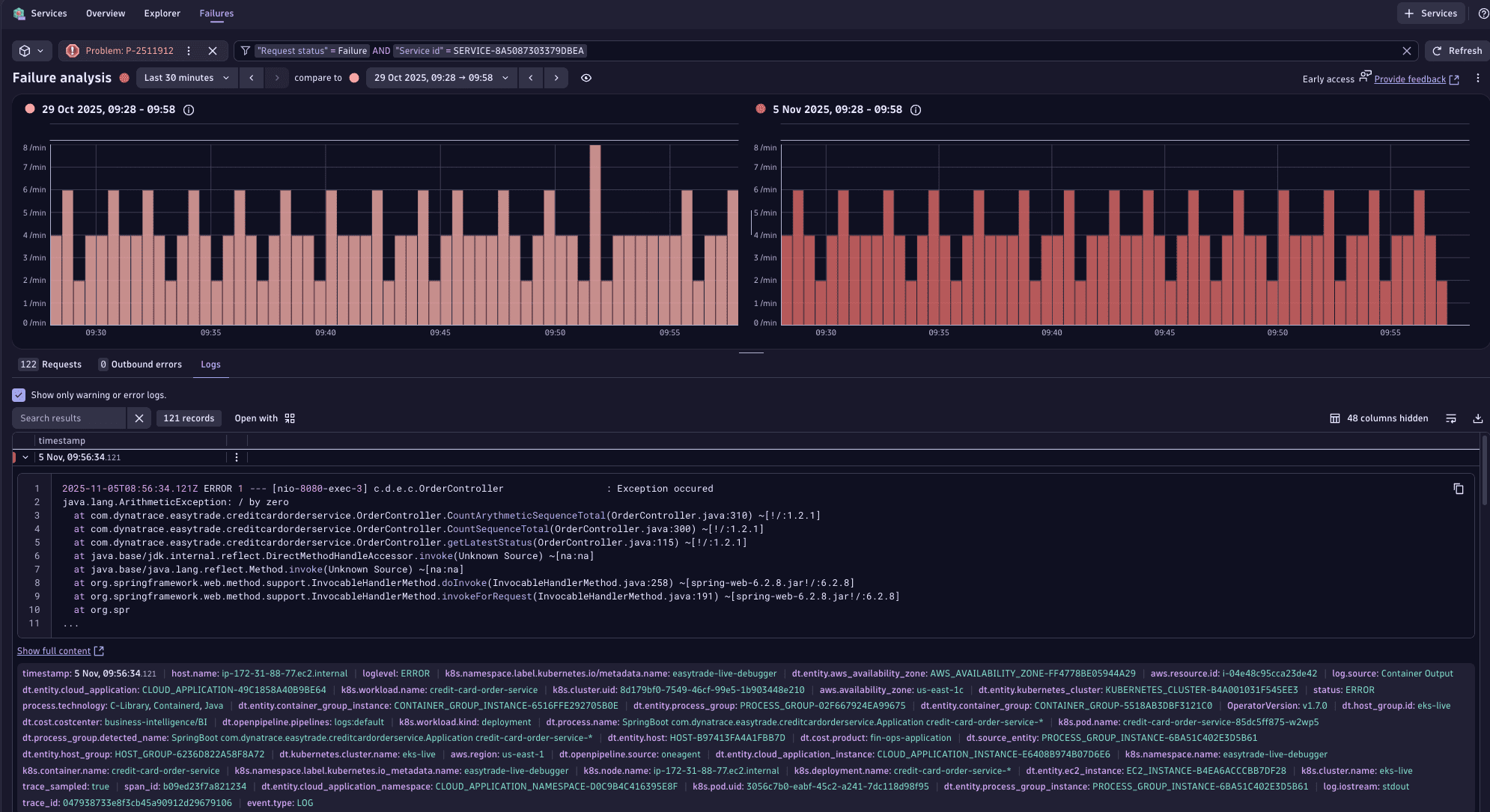Collapse the 5 Nov 09:56:34 log row
Viewport: 1490px width, 812px height.
pos(25,457)
